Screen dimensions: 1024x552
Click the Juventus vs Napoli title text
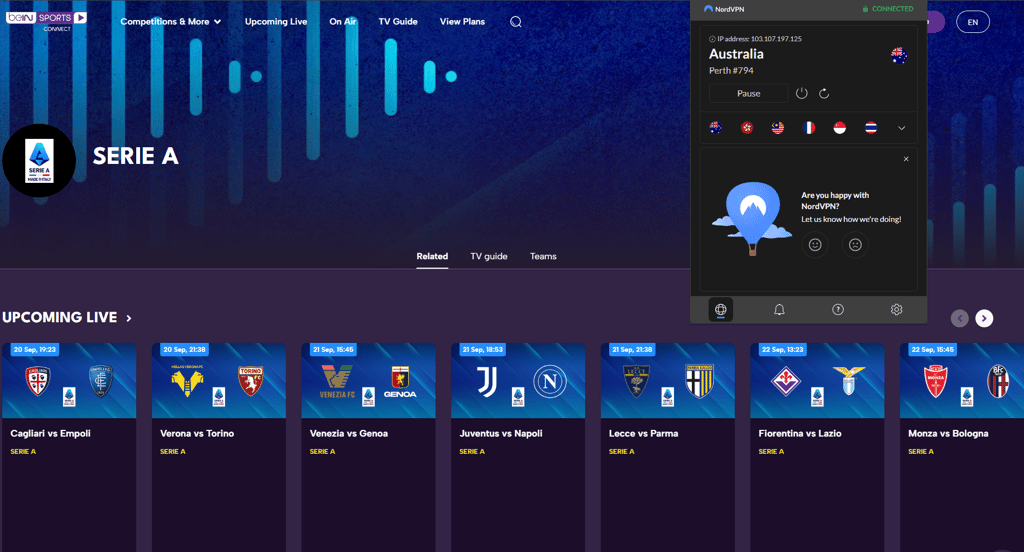point(501,433)
